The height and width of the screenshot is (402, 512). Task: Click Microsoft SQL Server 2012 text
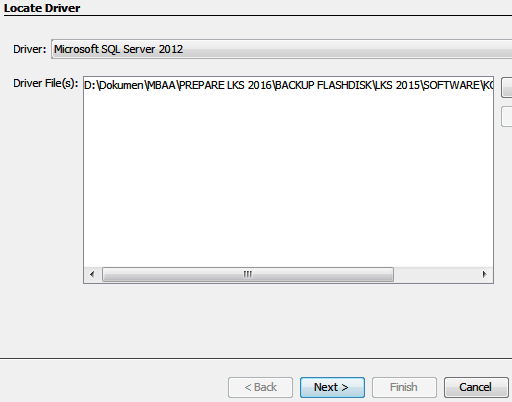tap(118, 49)
